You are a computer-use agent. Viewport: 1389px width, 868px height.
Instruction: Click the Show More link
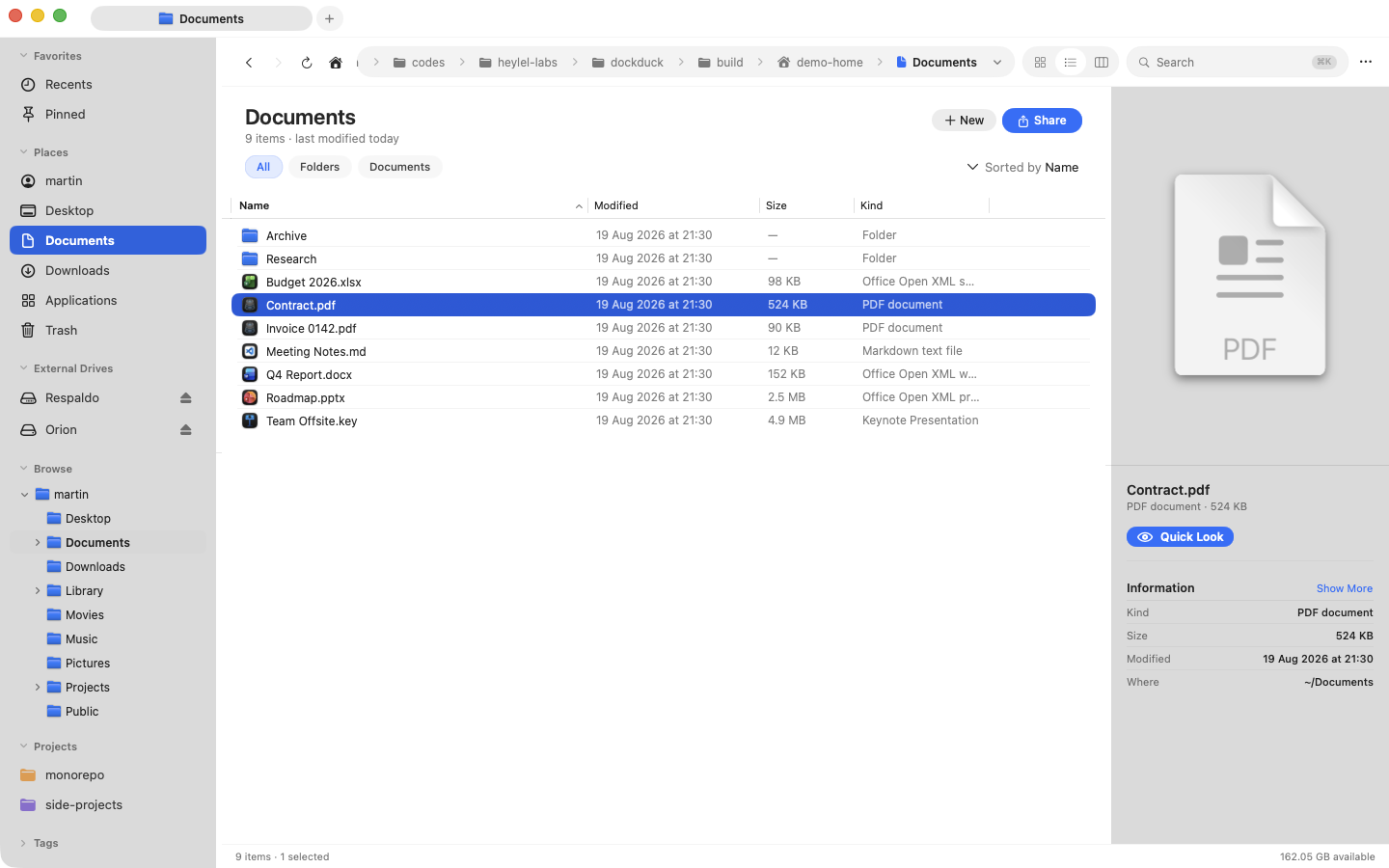tap(1345, 588)
